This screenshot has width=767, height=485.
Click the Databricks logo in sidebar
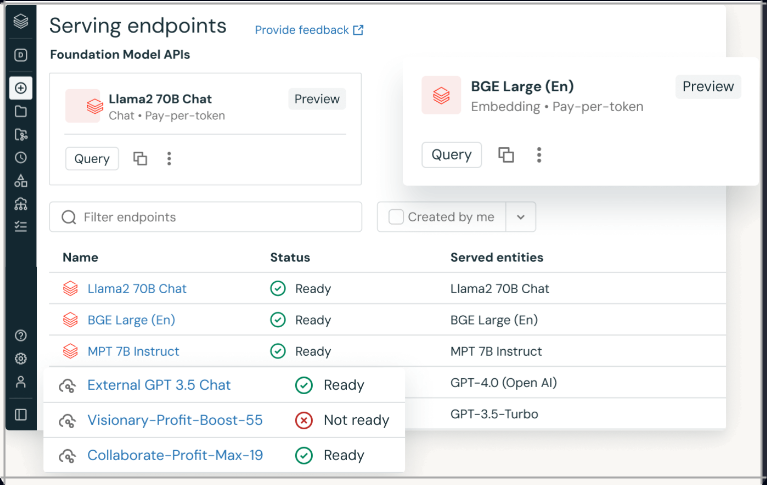21,21
